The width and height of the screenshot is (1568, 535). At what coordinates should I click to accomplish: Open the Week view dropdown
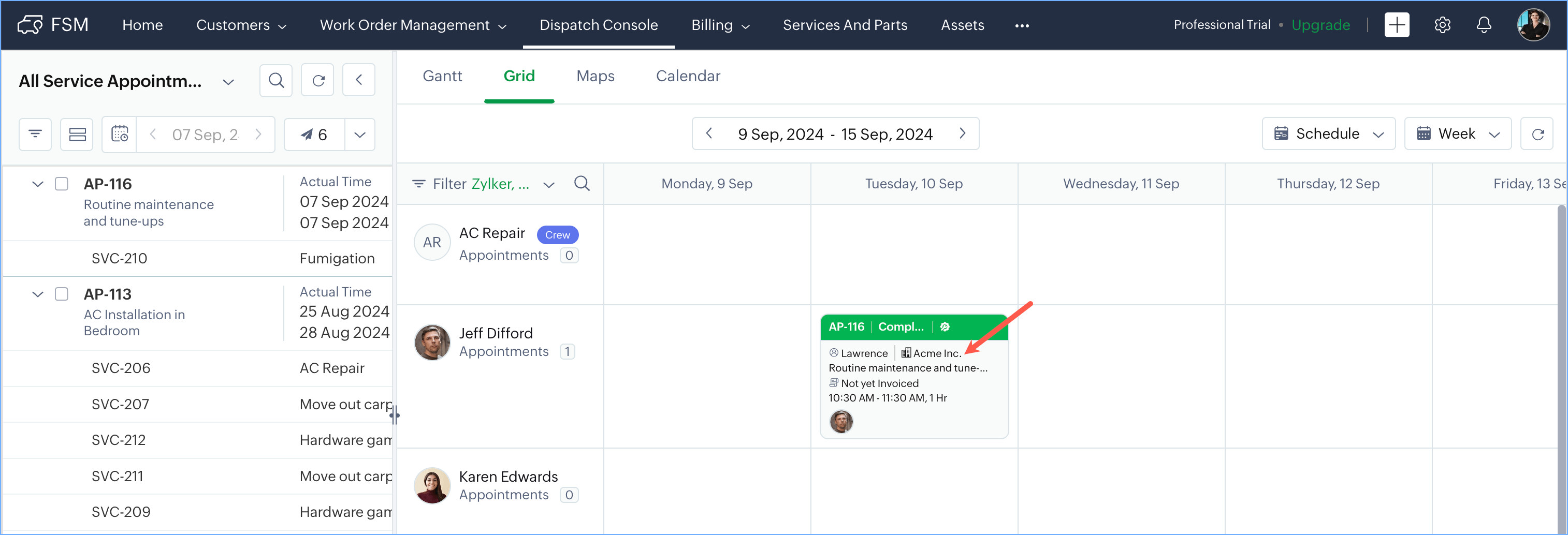(x=1457, y=133)
